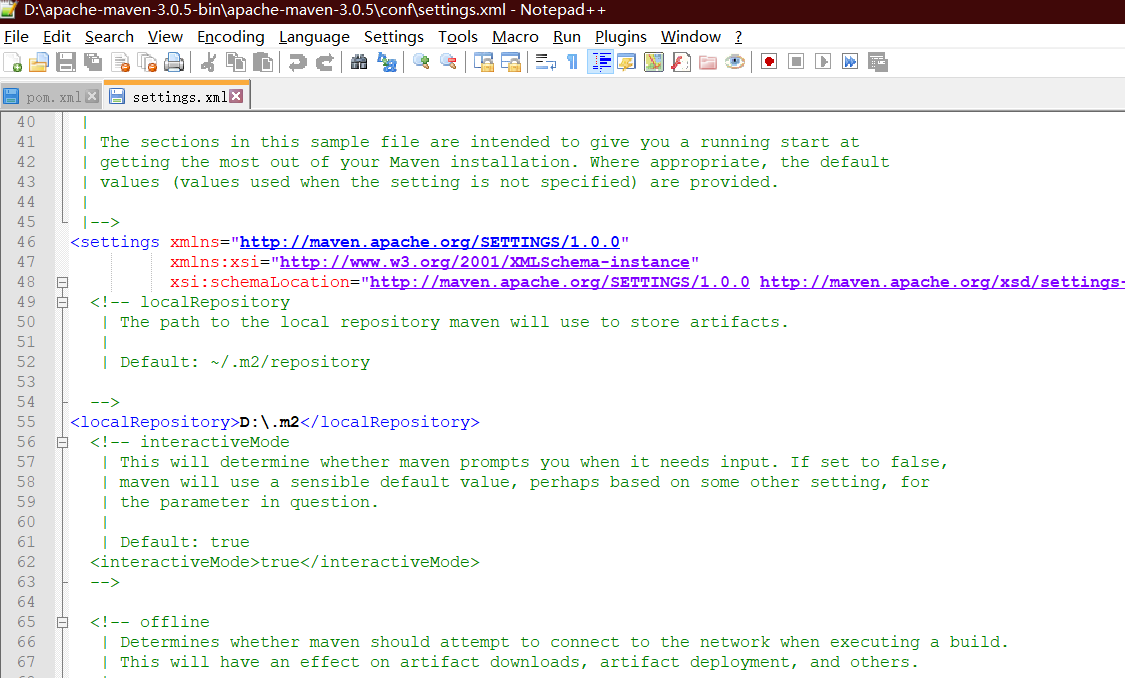Image resolution: width=1125 pixels, height=678 pixels.
Task: Open the Edit menu
Action: pos(57,37)
